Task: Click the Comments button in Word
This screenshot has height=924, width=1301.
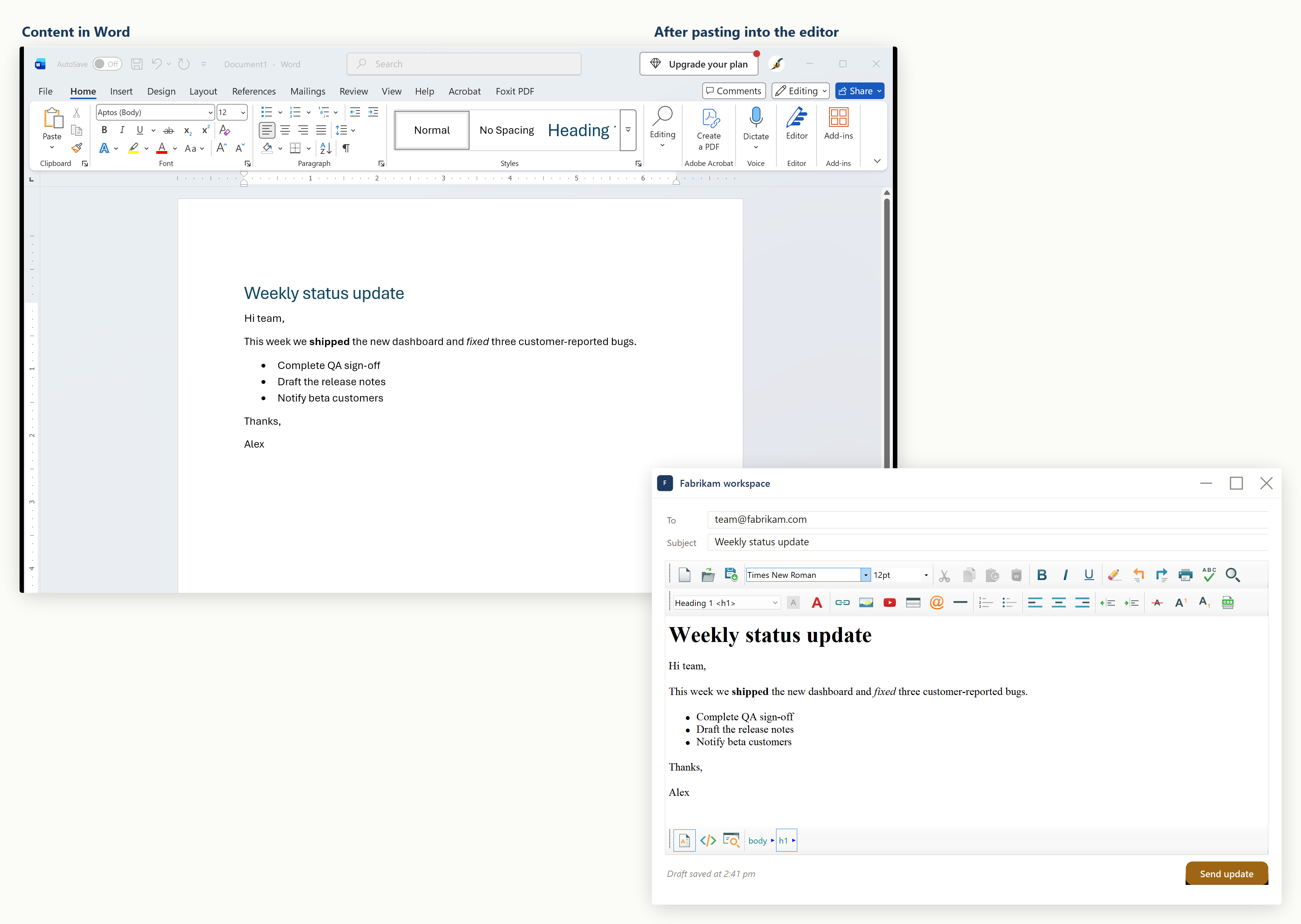Action: (734, 91)
